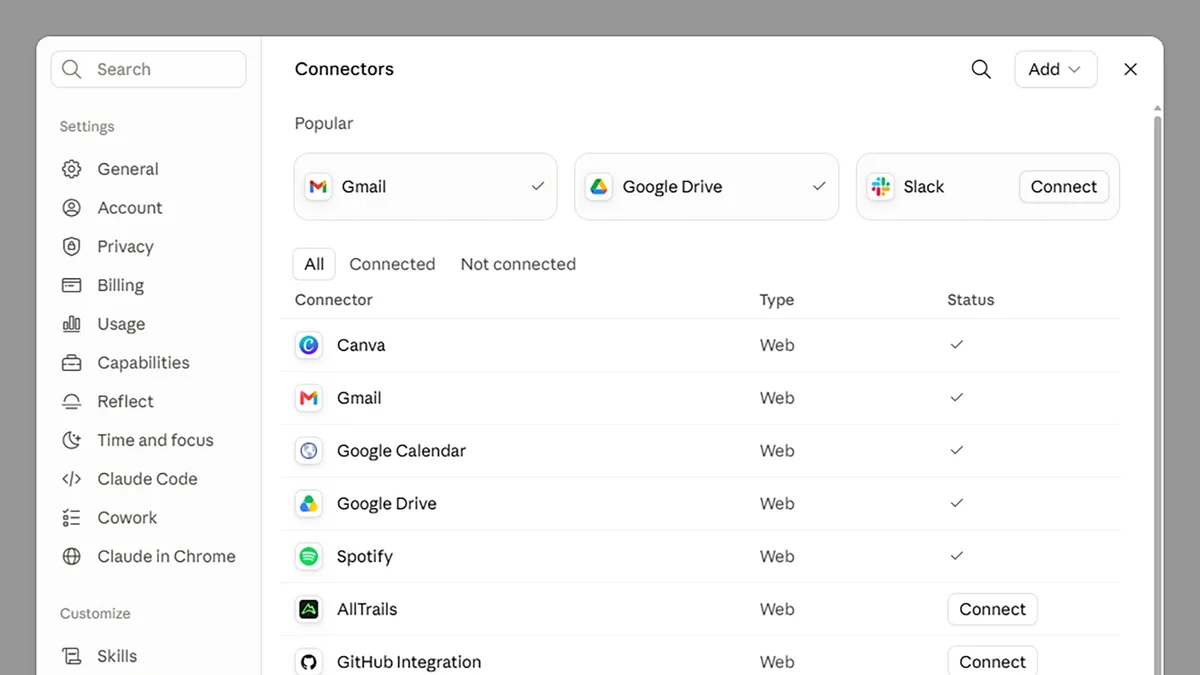This screenshot has width=1200, height=675.
Task: Select the Claude Code brackets icon
Action: [x=71, y=479]
